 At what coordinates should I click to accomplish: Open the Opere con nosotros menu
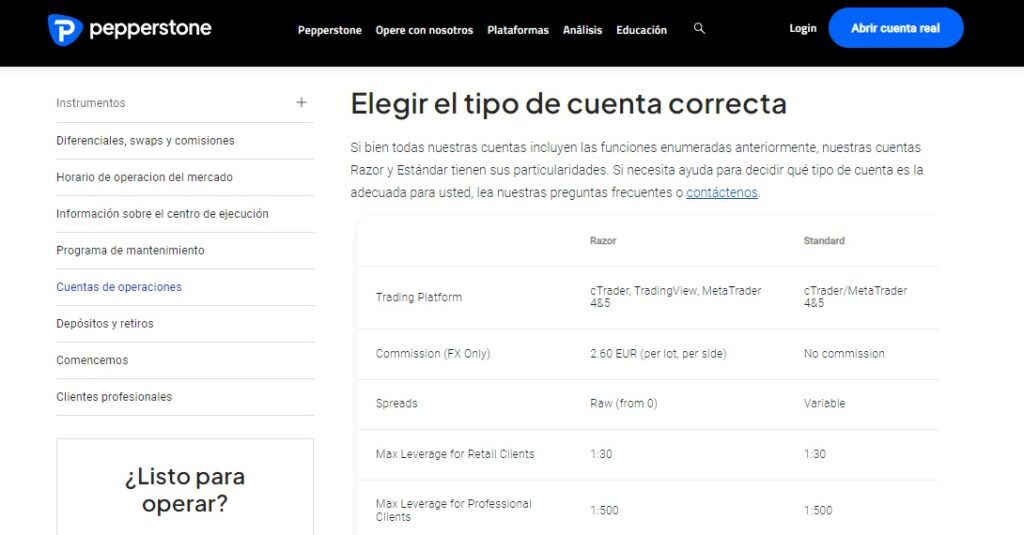(x=424, y=30)
